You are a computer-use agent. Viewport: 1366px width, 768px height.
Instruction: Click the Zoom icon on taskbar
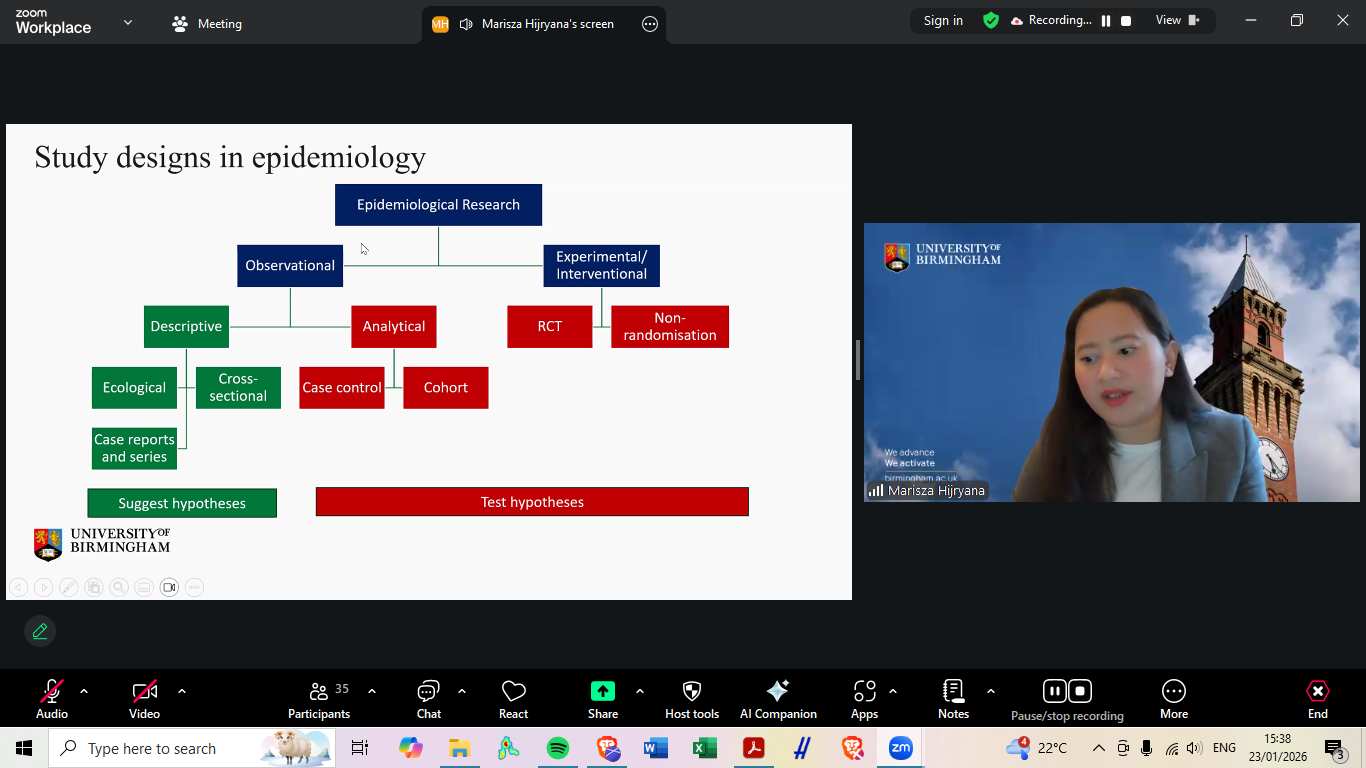pos(901,748)
